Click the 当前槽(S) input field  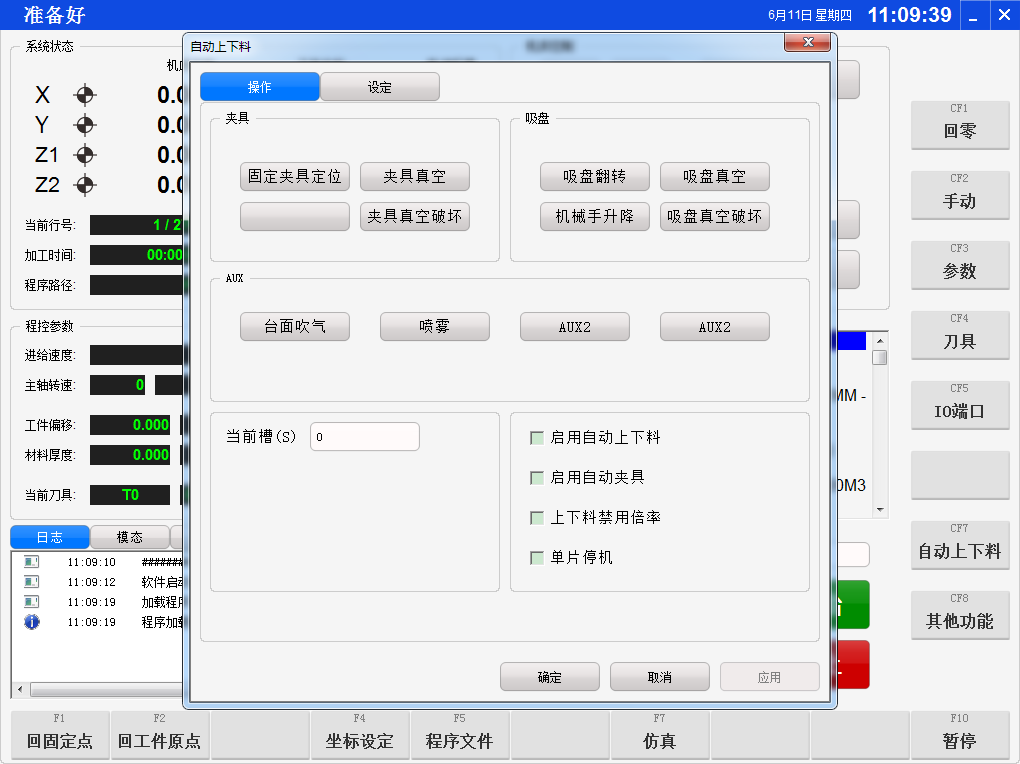click(x=364, y=437)
